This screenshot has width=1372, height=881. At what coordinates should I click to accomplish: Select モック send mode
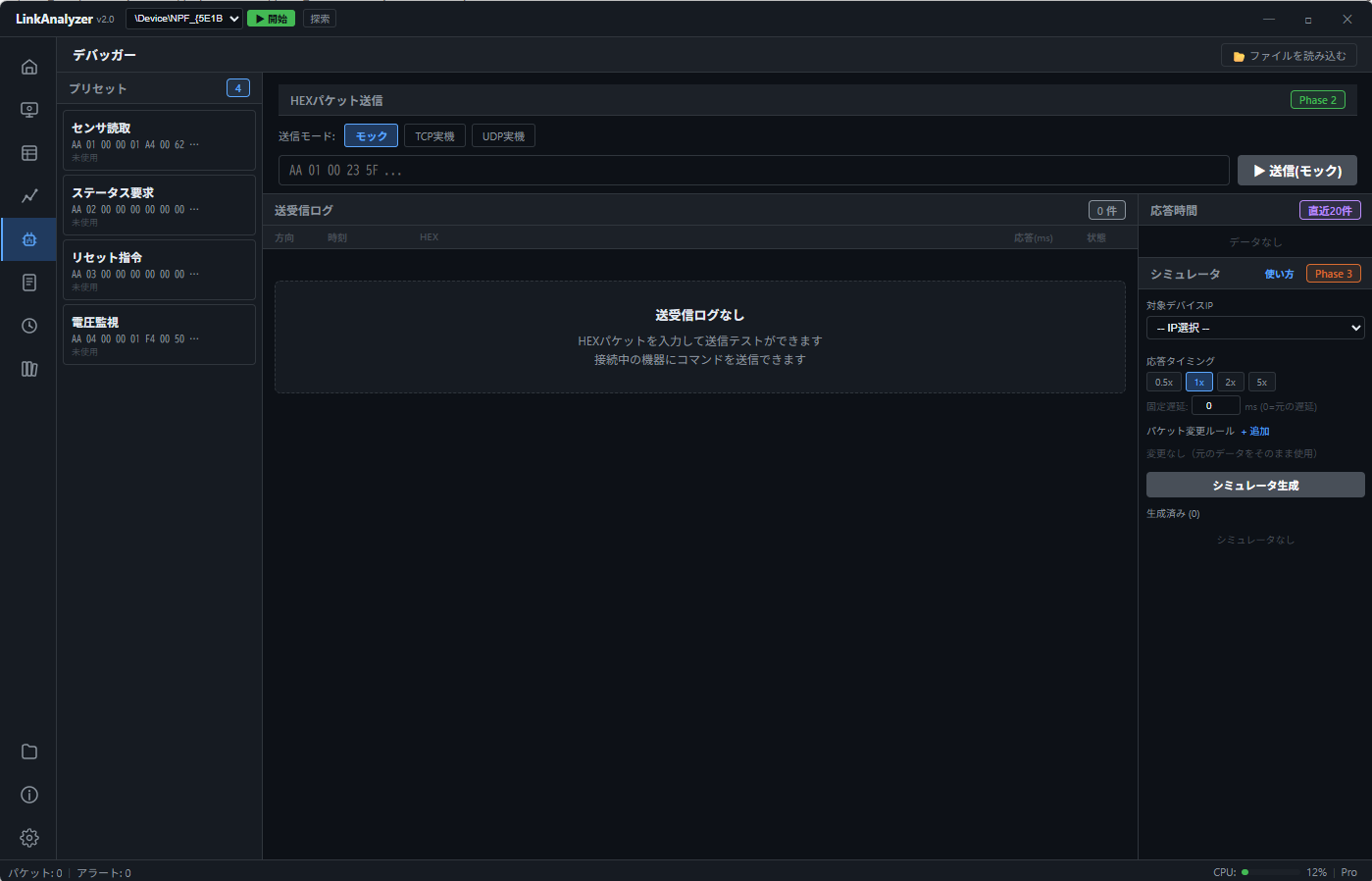(371, 136)
